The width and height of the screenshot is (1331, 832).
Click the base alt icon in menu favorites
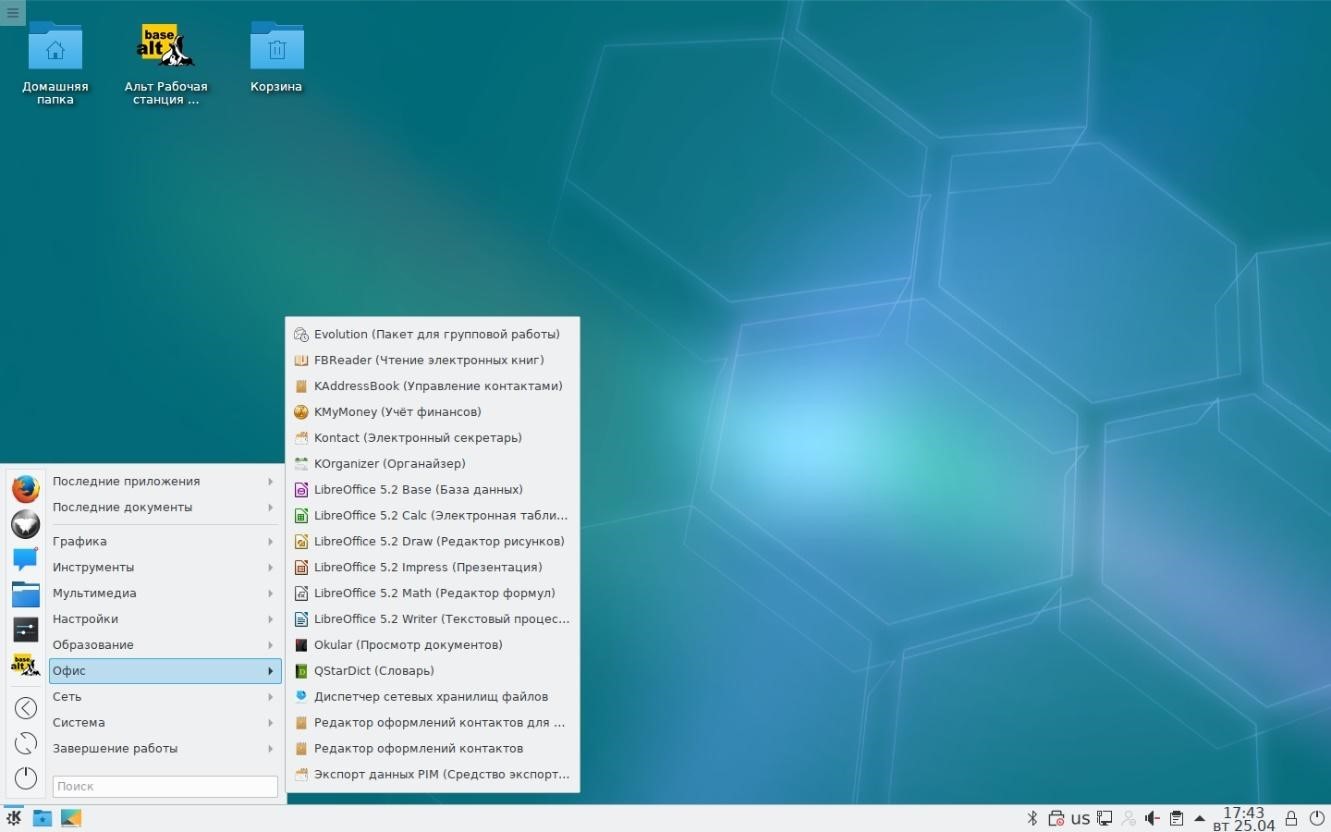pos(25,663)
